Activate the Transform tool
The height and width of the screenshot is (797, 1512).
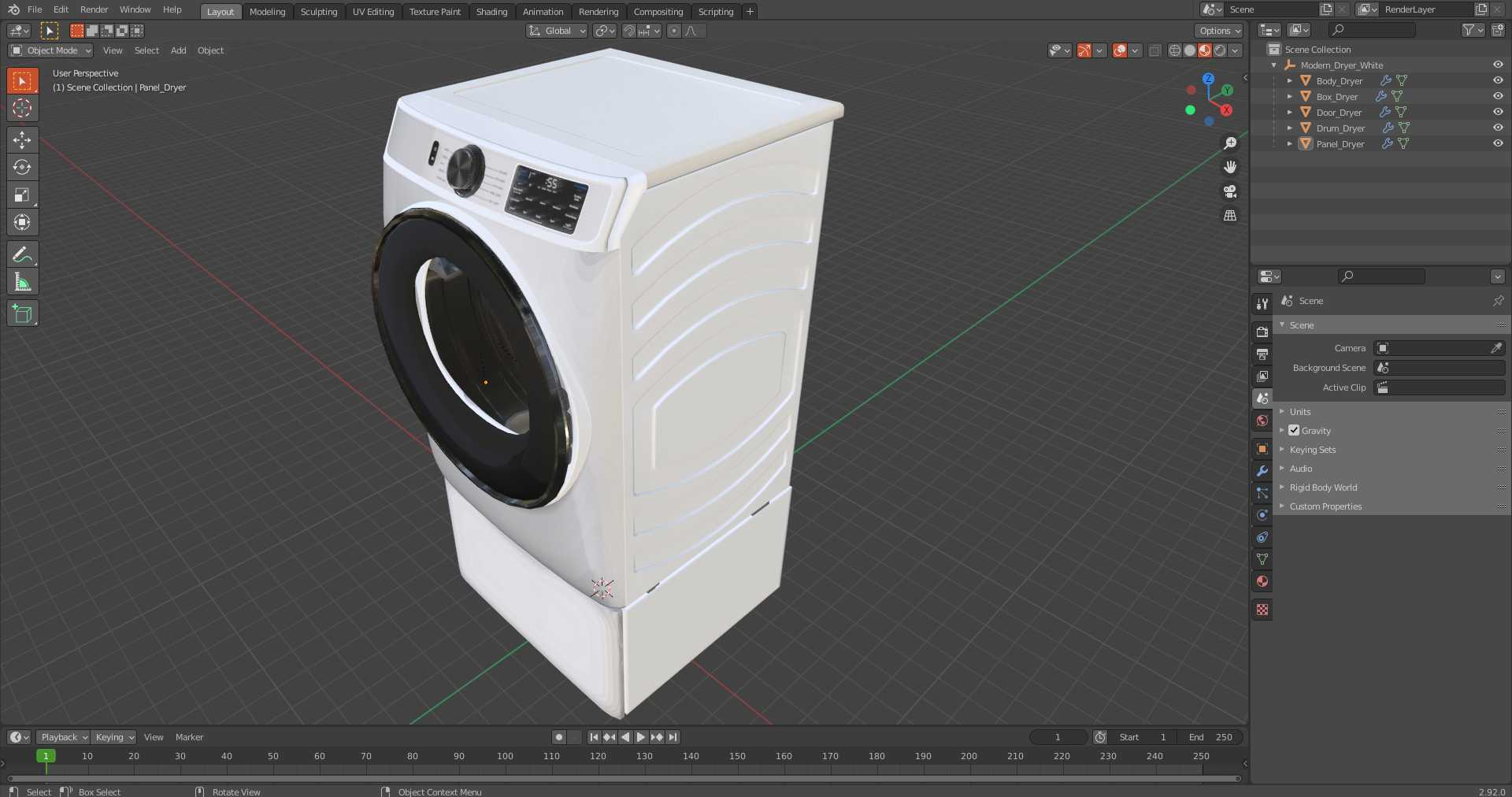22,222
